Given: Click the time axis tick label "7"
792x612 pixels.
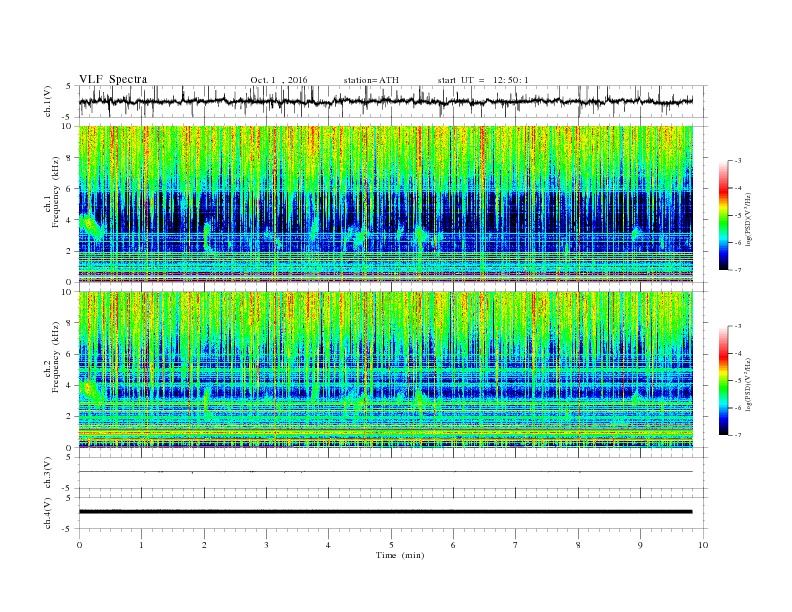Looking at the screenshot, I should pyautogui.click(x=516, y=545).
